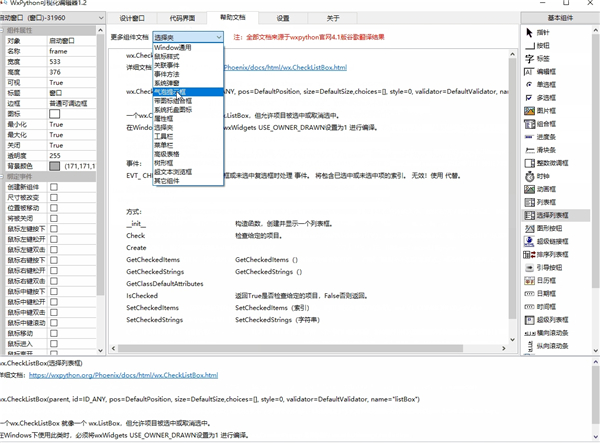The height and width of the screenshot is (443, 600).
Task: Open the 设置 tab
Action: tap(283, 18)
